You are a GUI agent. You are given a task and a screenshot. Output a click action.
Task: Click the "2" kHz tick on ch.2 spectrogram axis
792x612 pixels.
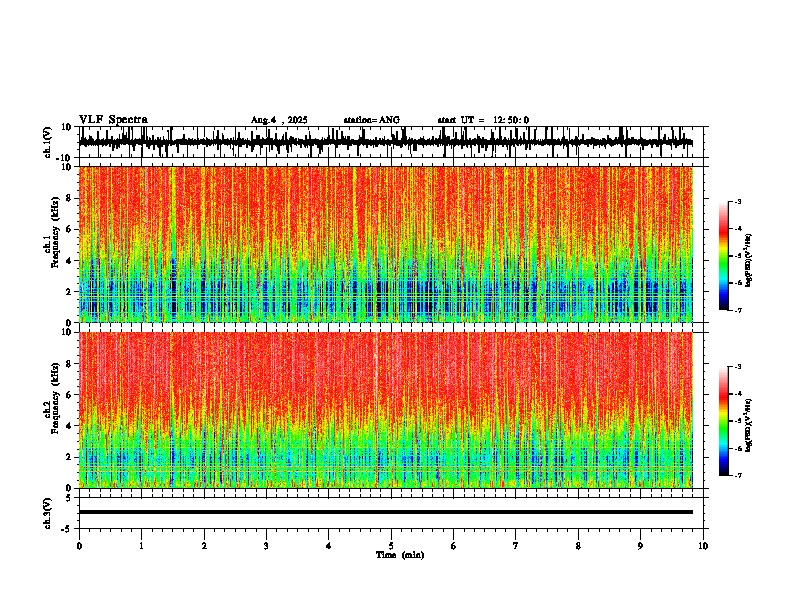point(70,457)
